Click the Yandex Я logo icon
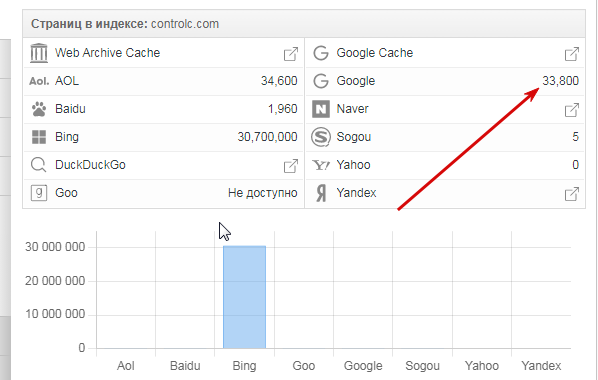 321,193
